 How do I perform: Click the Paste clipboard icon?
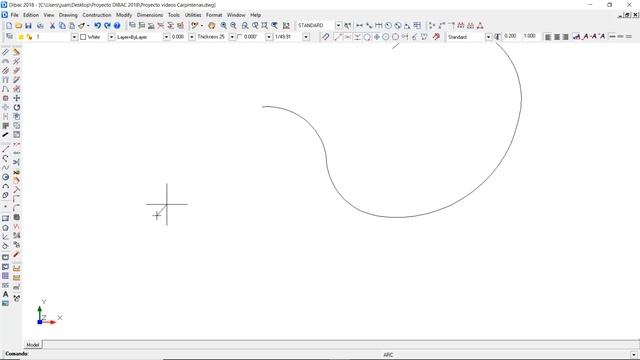coord(72,25)
